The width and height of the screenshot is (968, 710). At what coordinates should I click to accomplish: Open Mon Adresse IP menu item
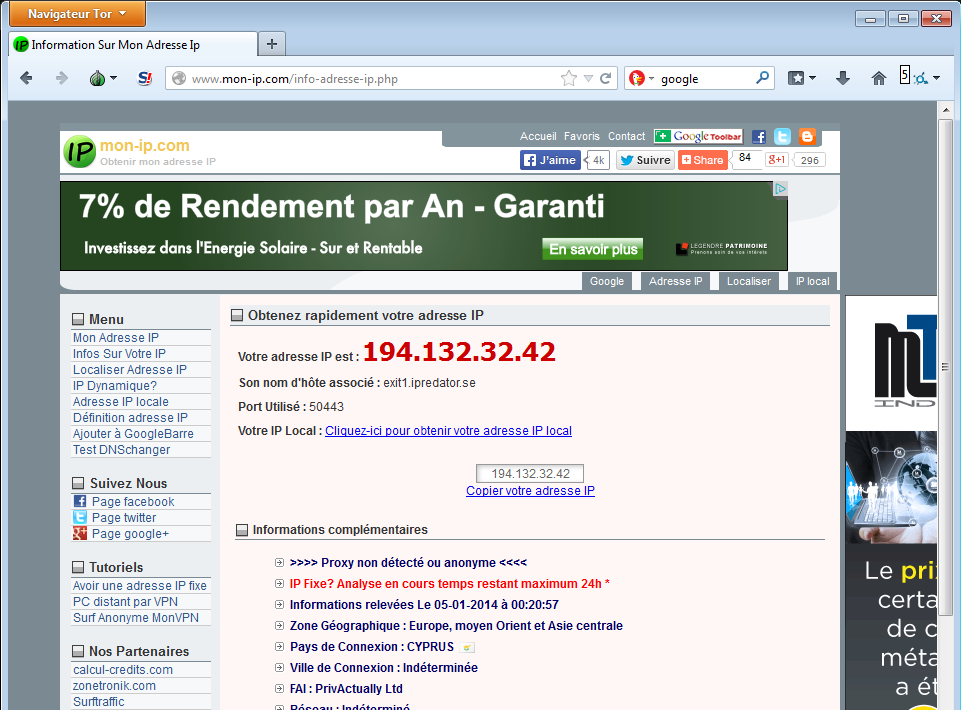[115, 338]
